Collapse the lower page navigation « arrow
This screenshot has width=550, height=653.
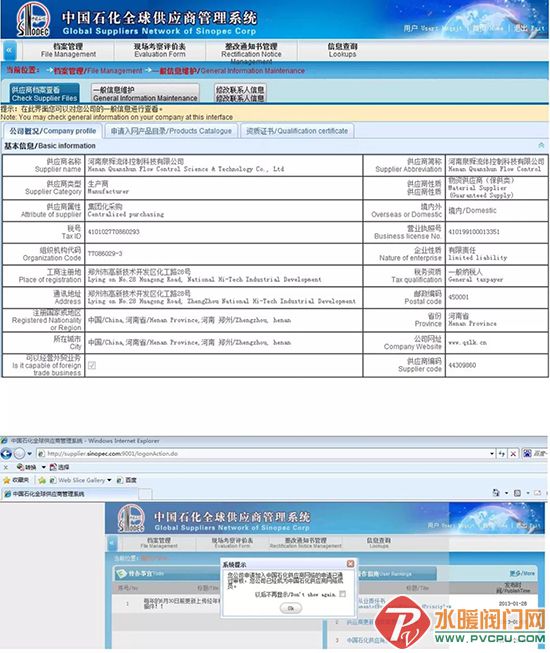111,543
